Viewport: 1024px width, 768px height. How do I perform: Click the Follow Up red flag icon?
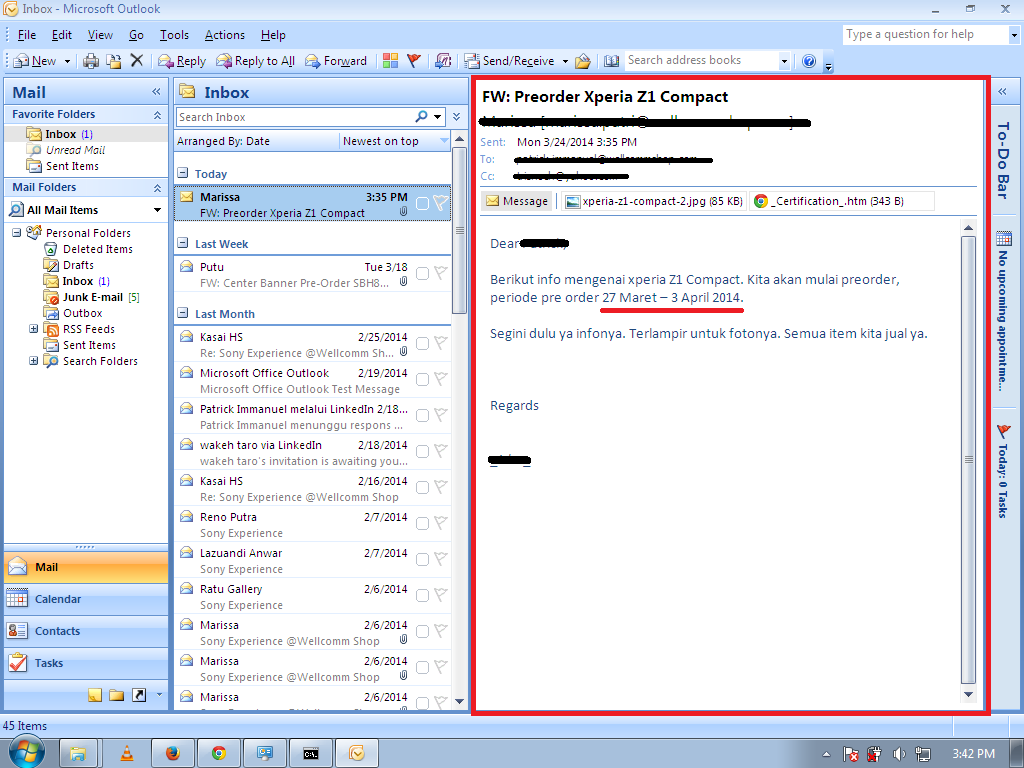413,61
